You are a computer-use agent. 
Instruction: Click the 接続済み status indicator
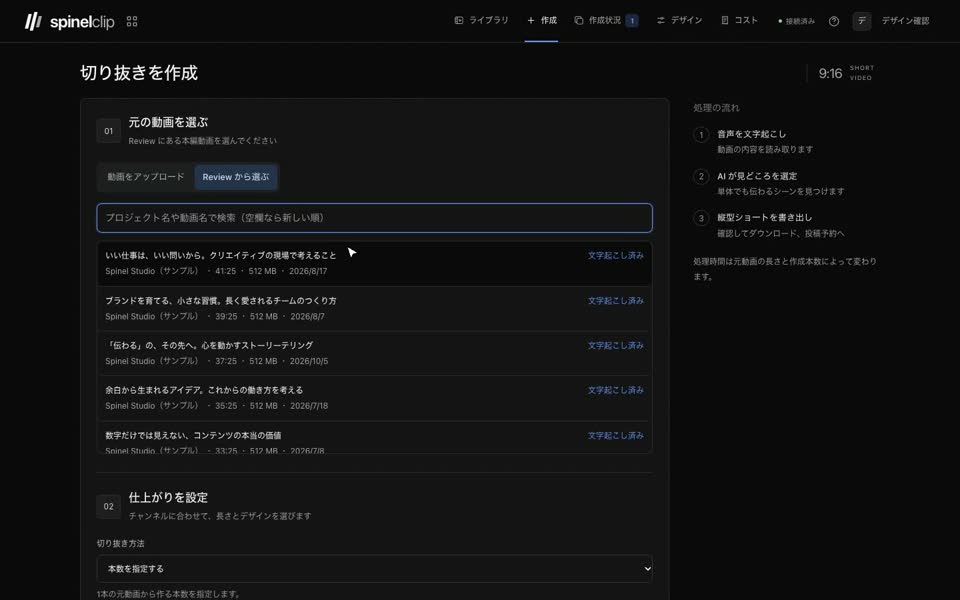click(796, 21)
